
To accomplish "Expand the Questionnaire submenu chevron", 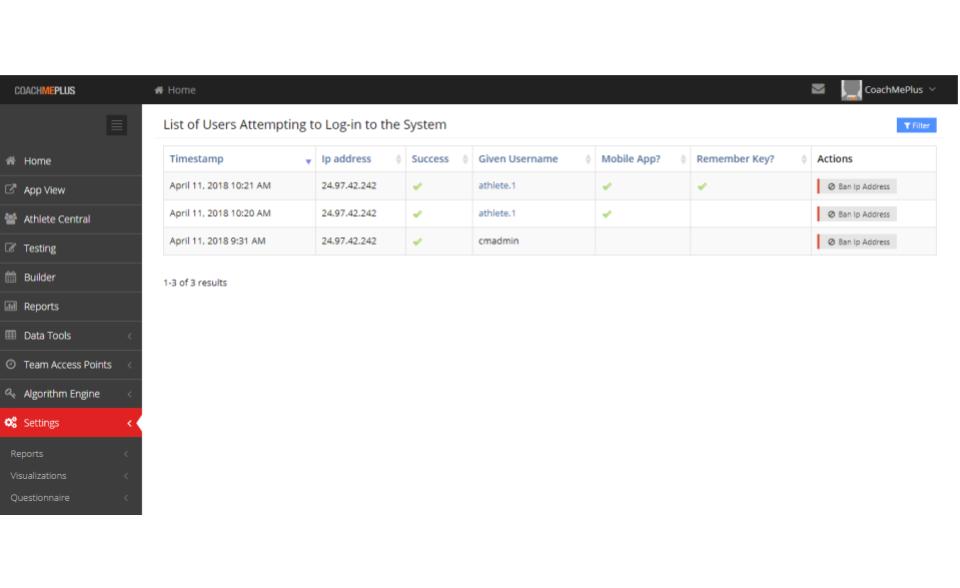I will (x=126, y=498).
